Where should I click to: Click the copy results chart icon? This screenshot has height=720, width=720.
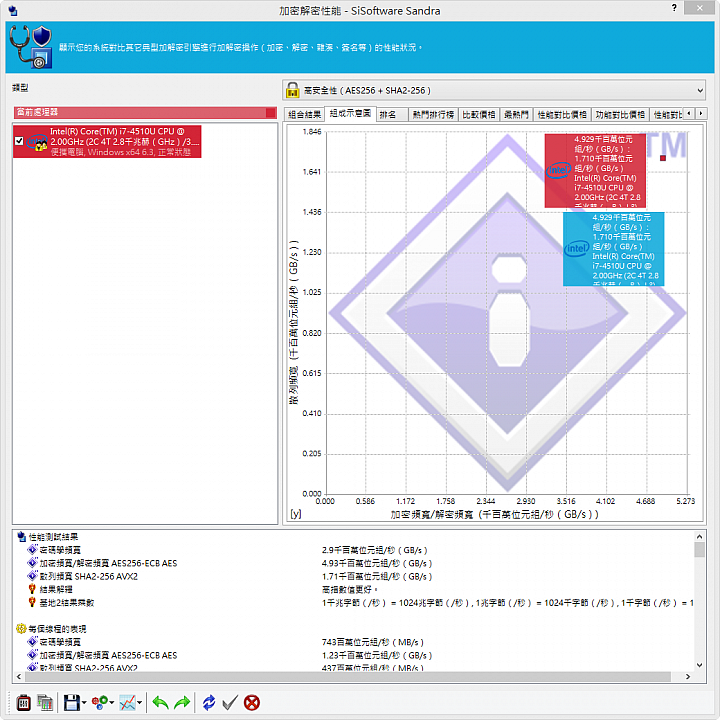45,703
